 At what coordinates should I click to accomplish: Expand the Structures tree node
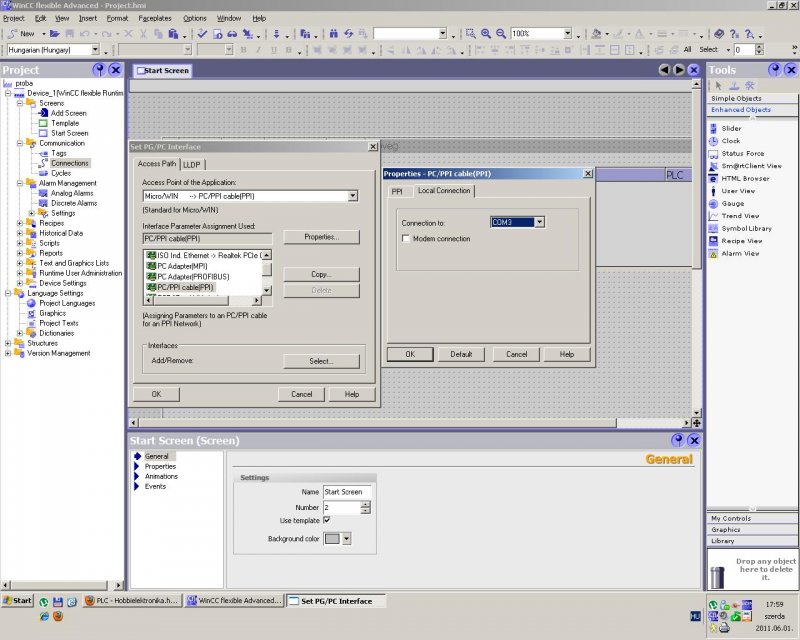point(8,343)
